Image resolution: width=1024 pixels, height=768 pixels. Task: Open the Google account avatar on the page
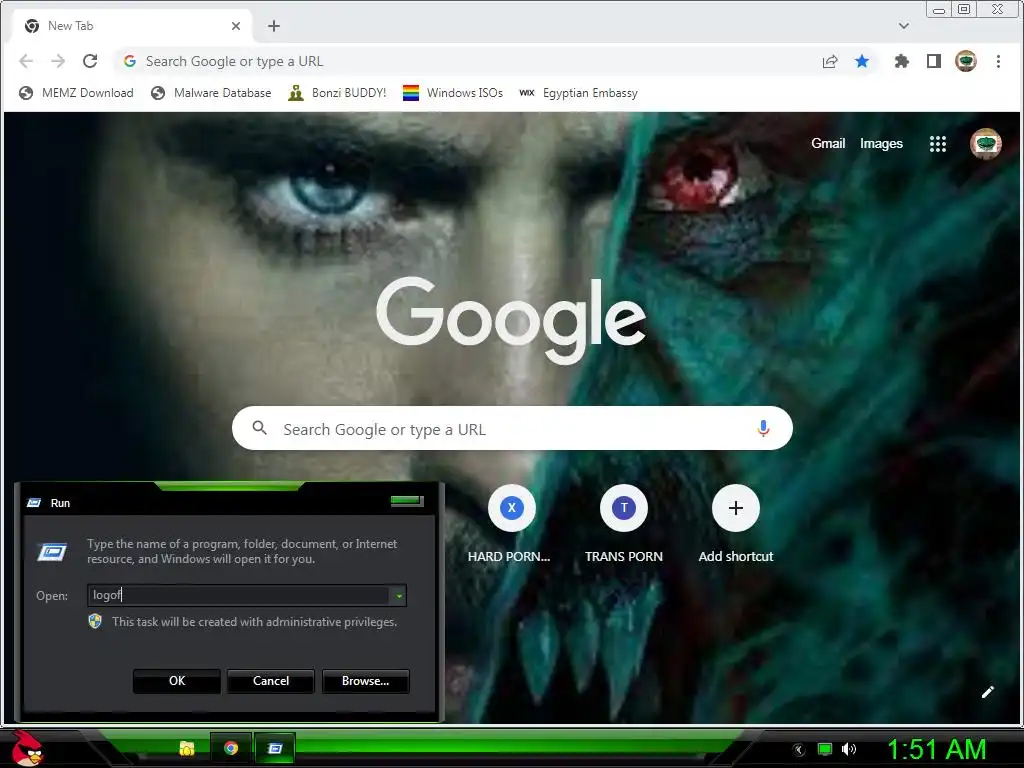coord(985,144)
